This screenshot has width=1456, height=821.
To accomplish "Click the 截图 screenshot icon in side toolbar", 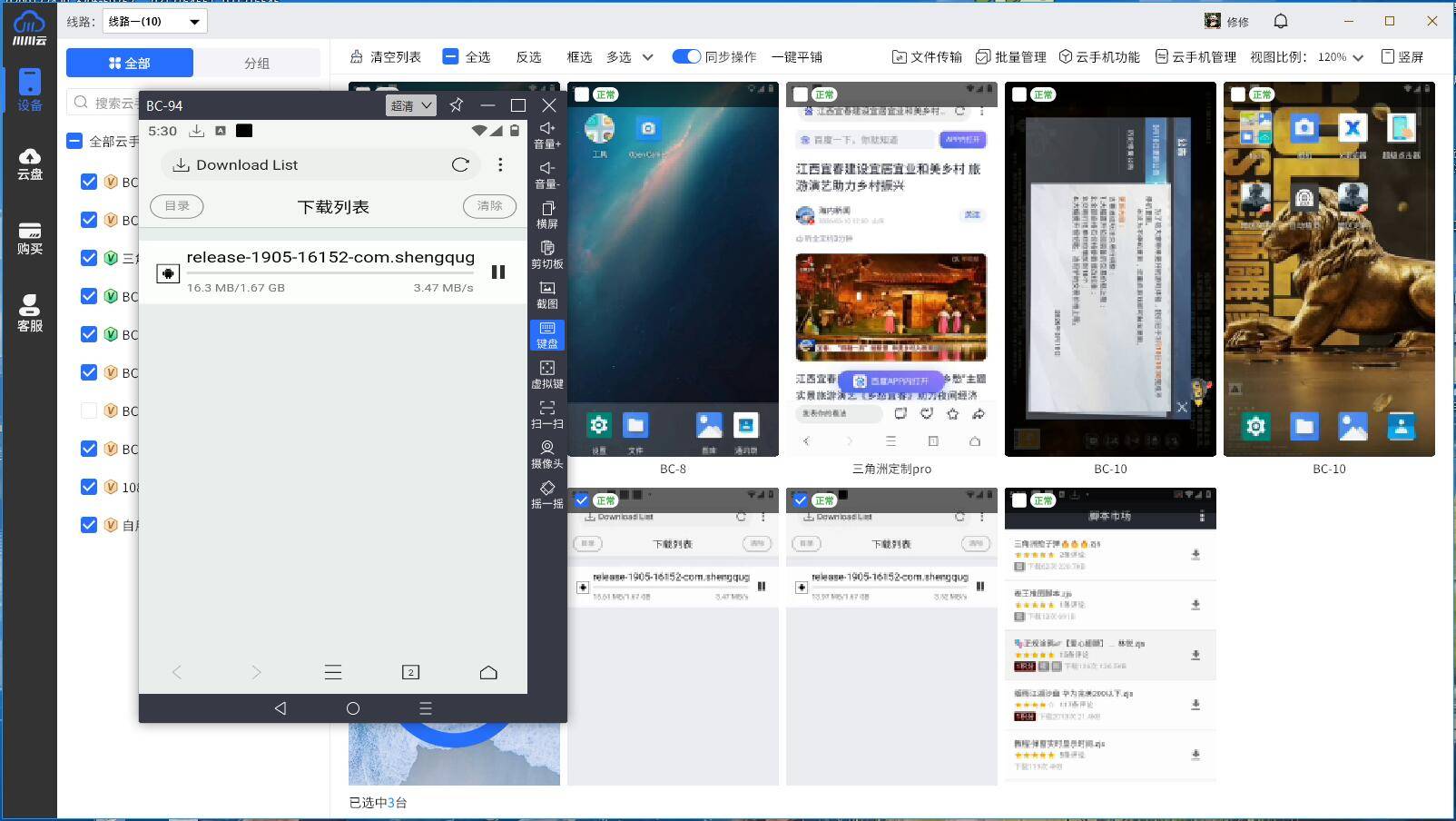I will pos(546,294).
